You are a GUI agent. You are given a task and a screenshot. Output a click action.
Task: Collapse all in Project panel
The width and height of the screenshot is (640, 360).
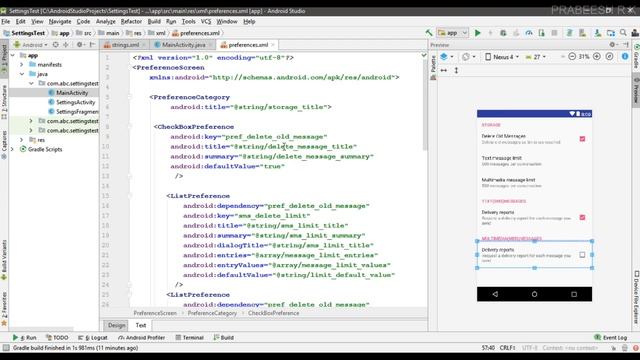click(66, 44)
